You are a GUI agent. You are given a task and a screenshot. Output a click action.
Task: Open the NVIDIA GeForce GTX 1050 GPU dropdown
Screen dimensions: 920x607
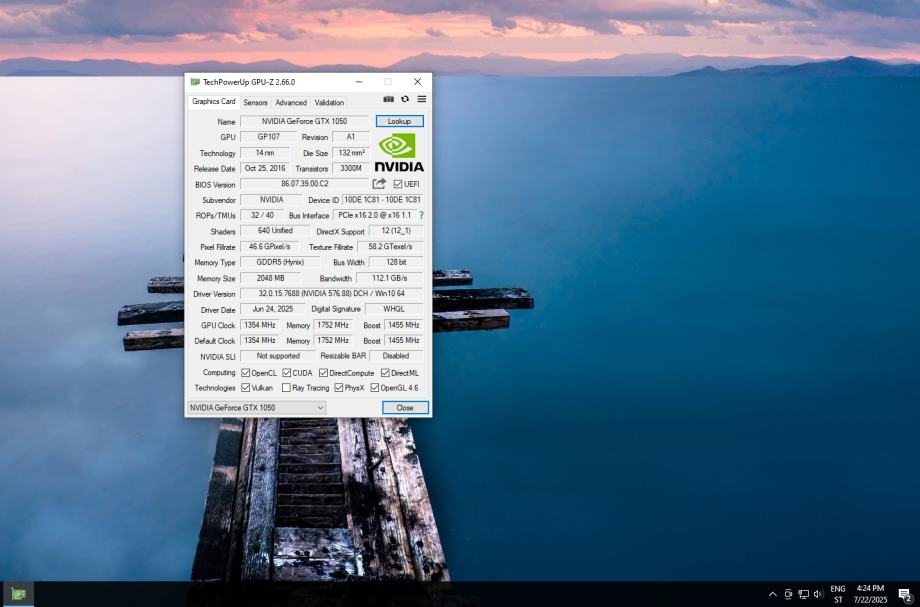point(256,408)
